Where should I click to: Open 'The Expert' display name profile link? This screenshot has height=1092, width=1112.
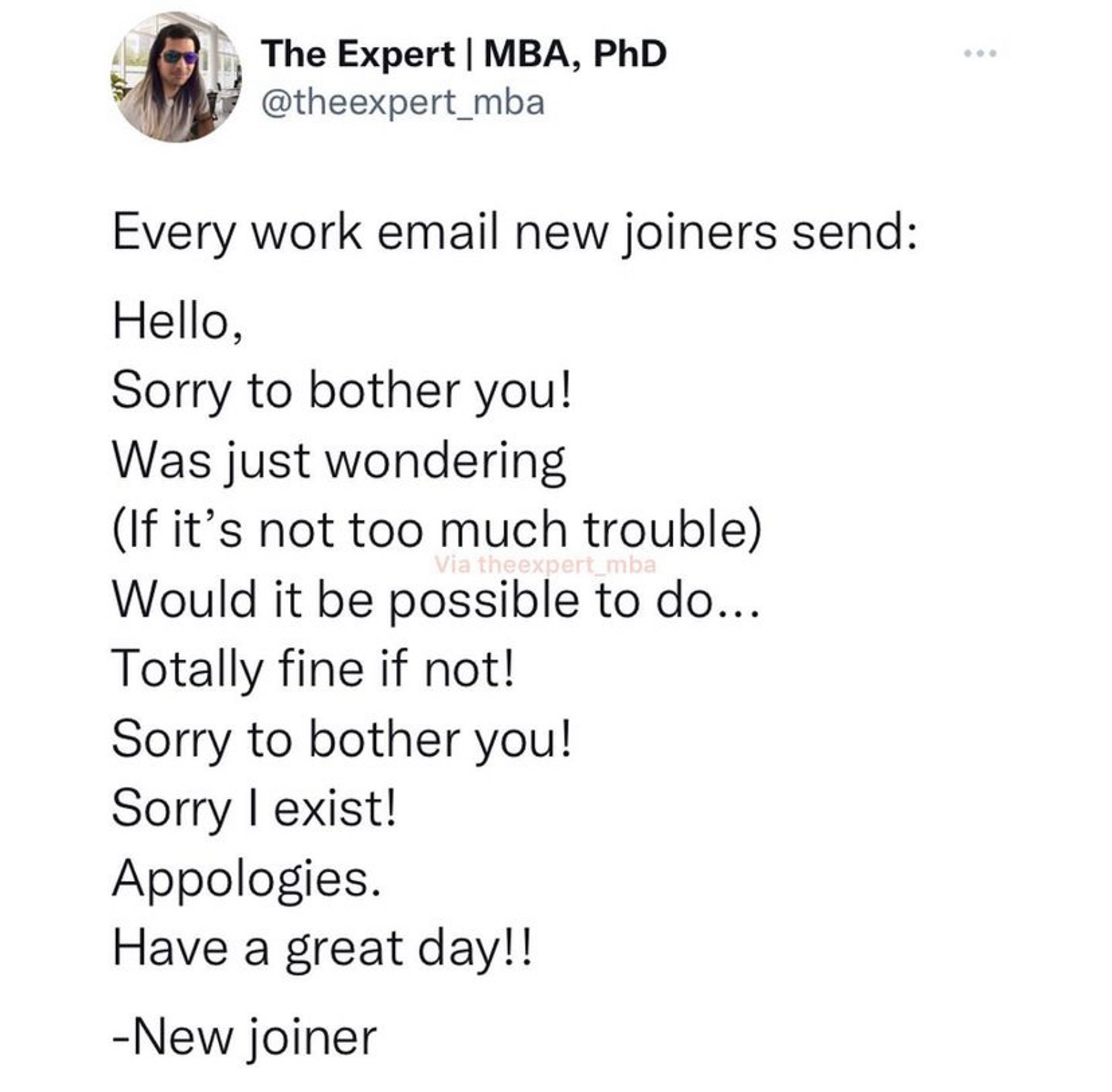click(x=358, y=54)
